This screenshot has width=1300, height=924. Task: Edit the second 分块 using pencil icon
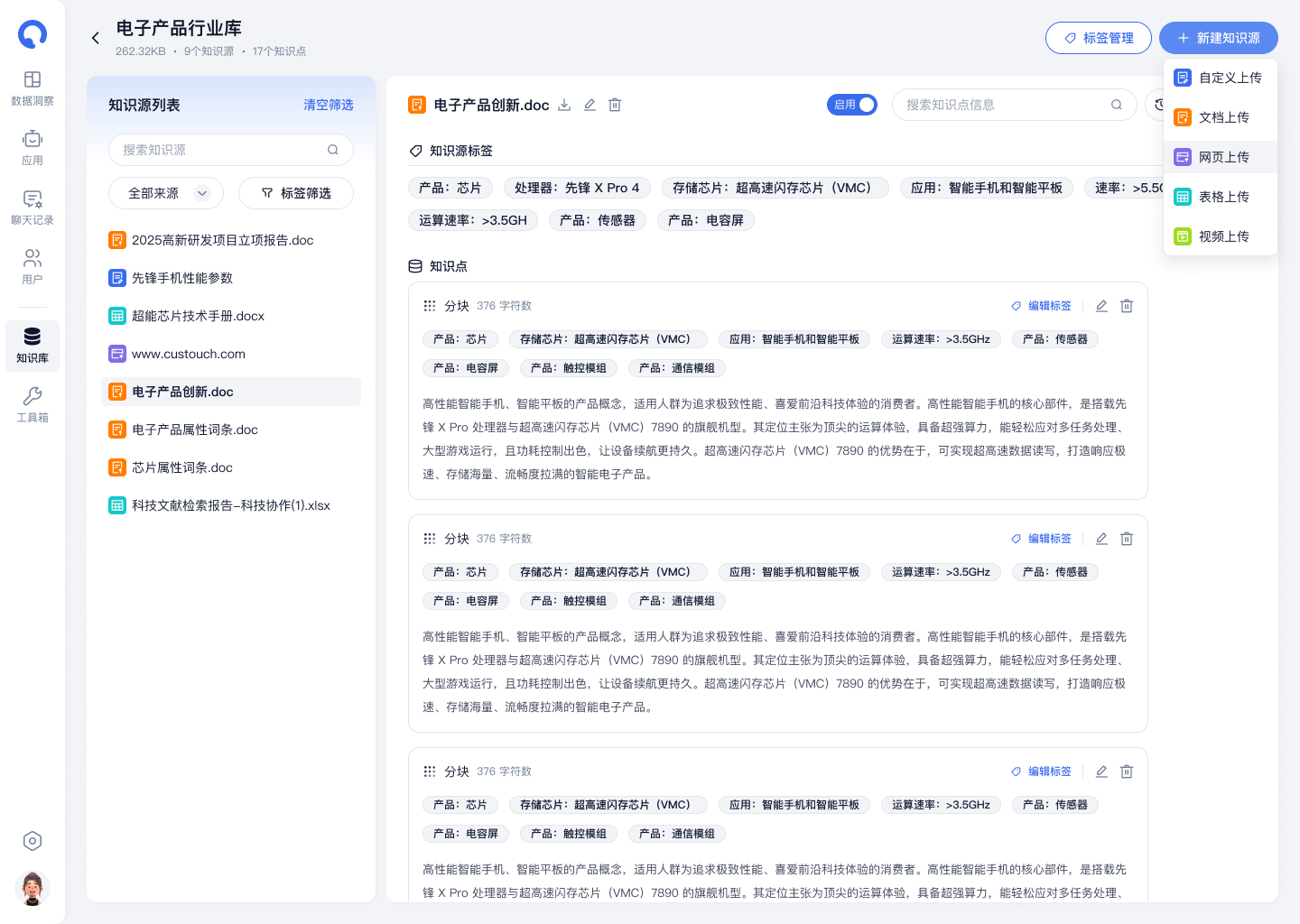[x=1101, y=539]
